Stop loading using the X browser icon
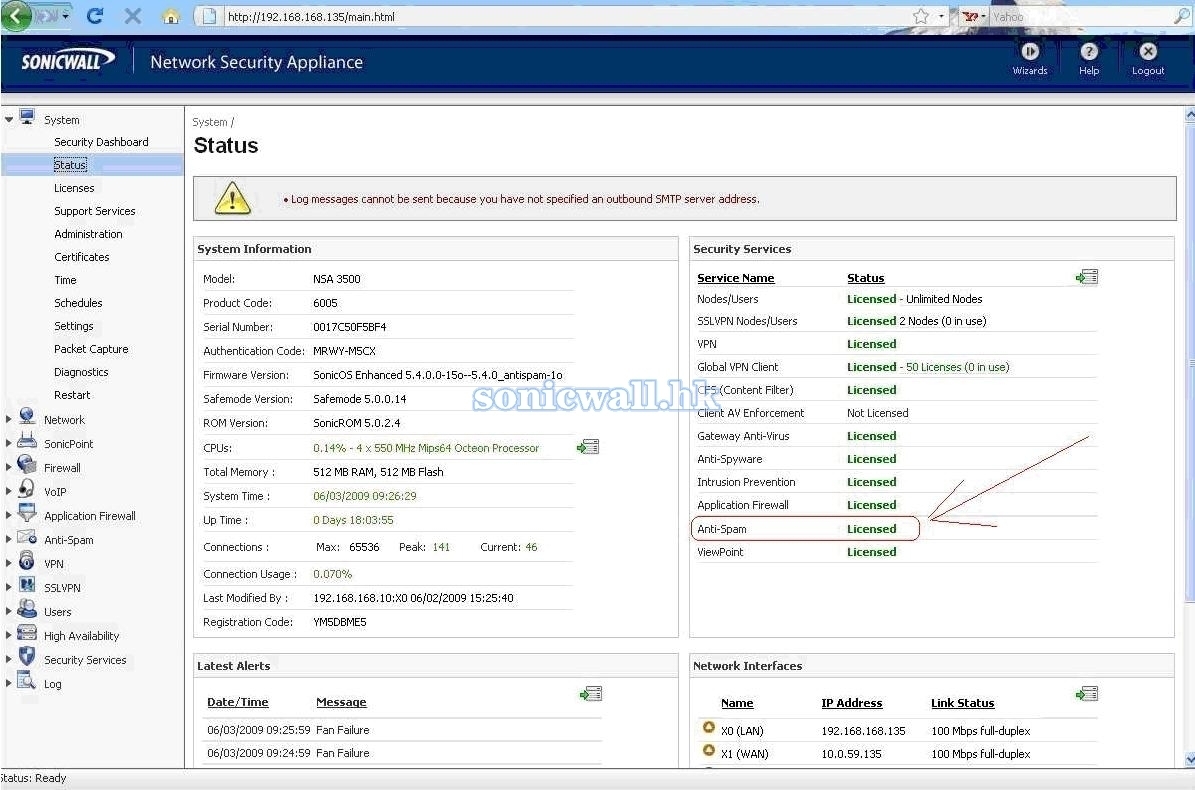This screenshot has height=790, width=1195. (x=133, y=16)
